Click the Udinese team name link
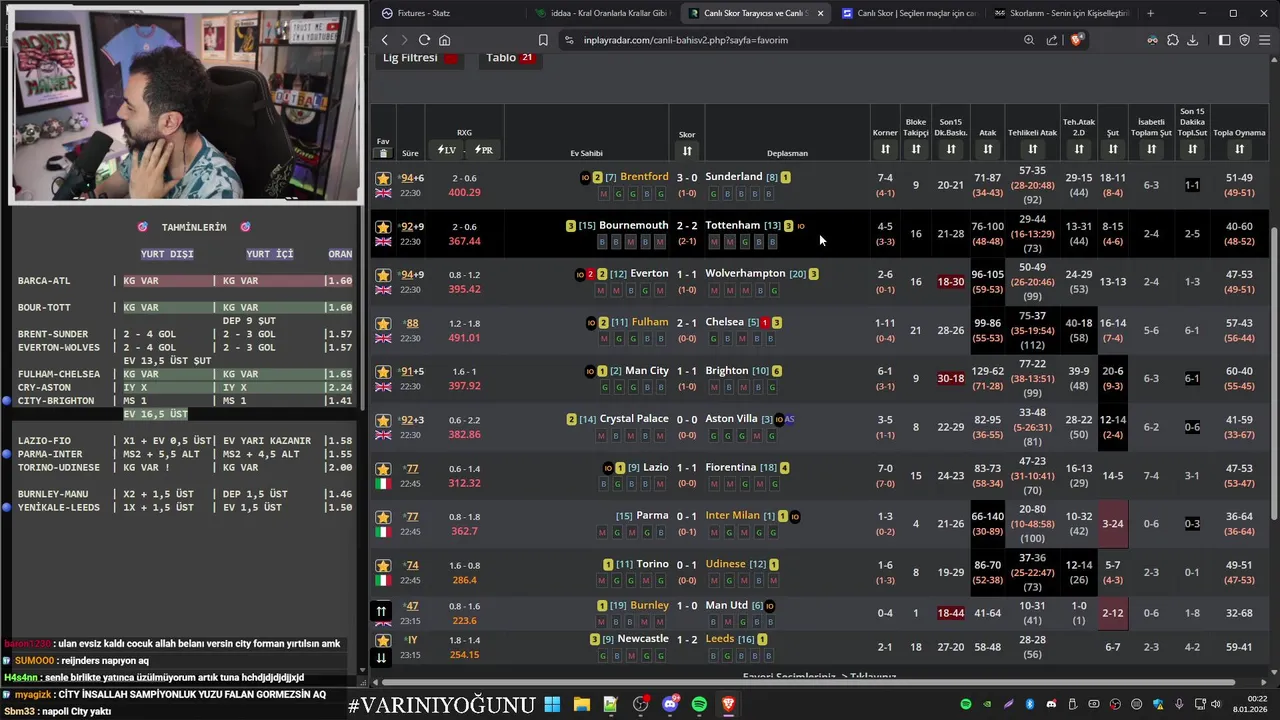The width and height of the screenshot is (1280, 720). tap(725, 564)
